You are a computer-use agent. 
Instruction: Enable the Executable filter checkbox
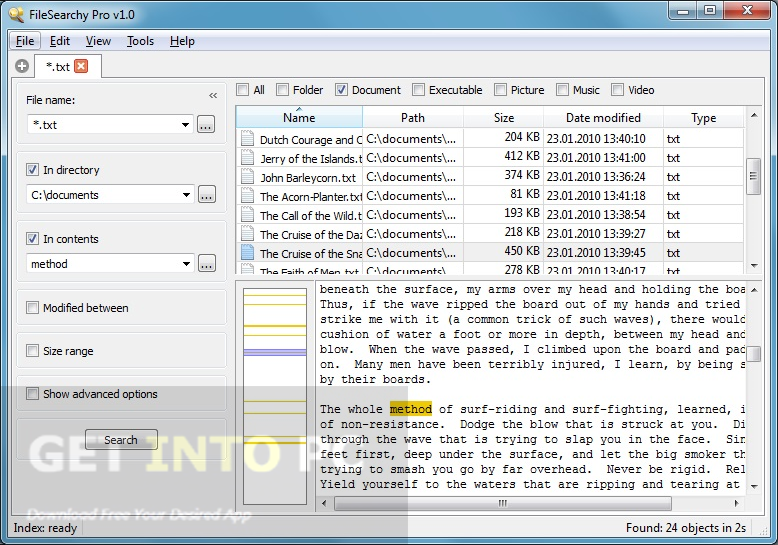tap(418, 90)
